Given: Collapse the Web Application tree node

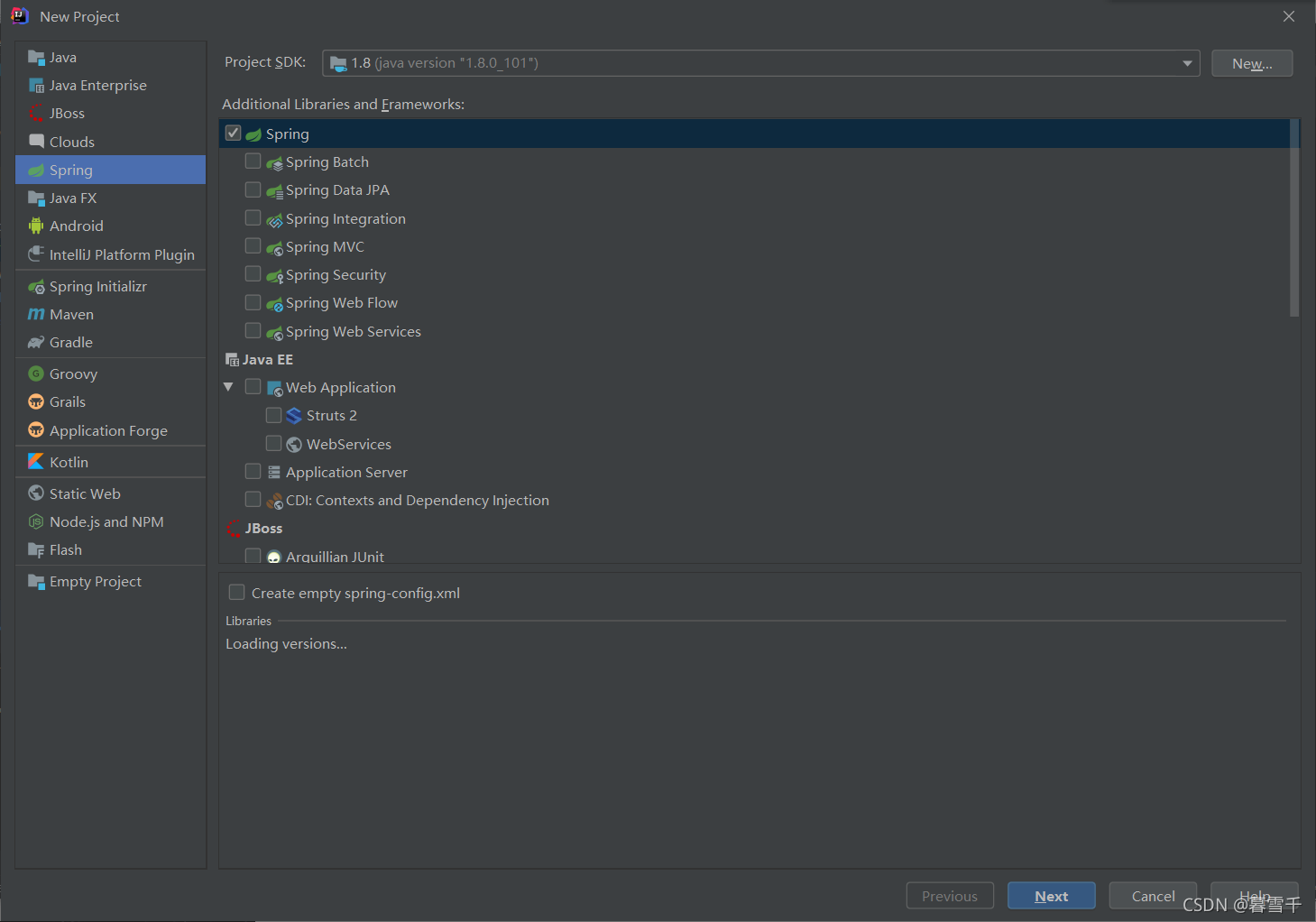Looking at the screenshot, I should click(229, 387).
